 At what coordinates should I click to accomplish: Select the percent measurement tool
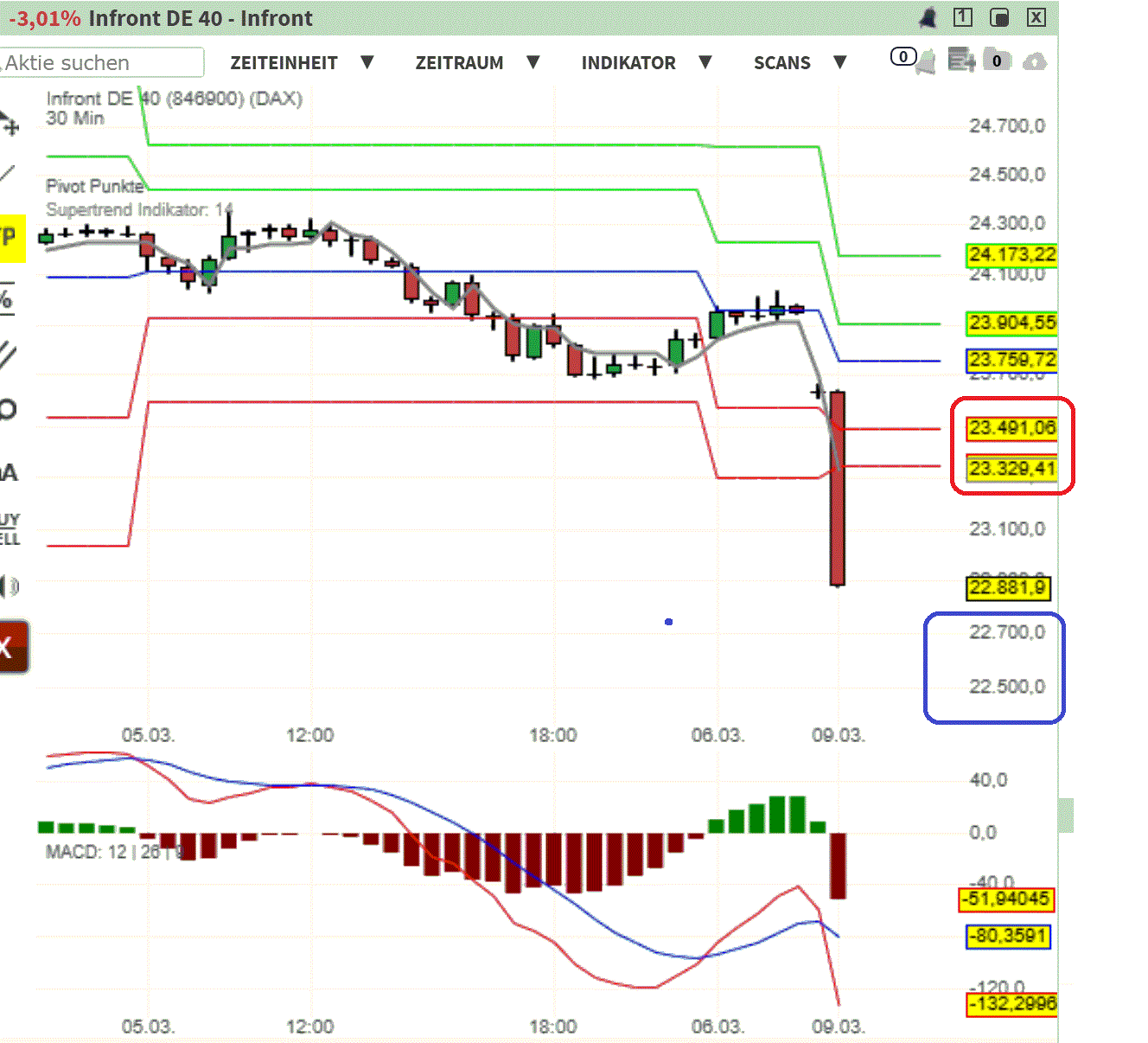coord(9,298)
